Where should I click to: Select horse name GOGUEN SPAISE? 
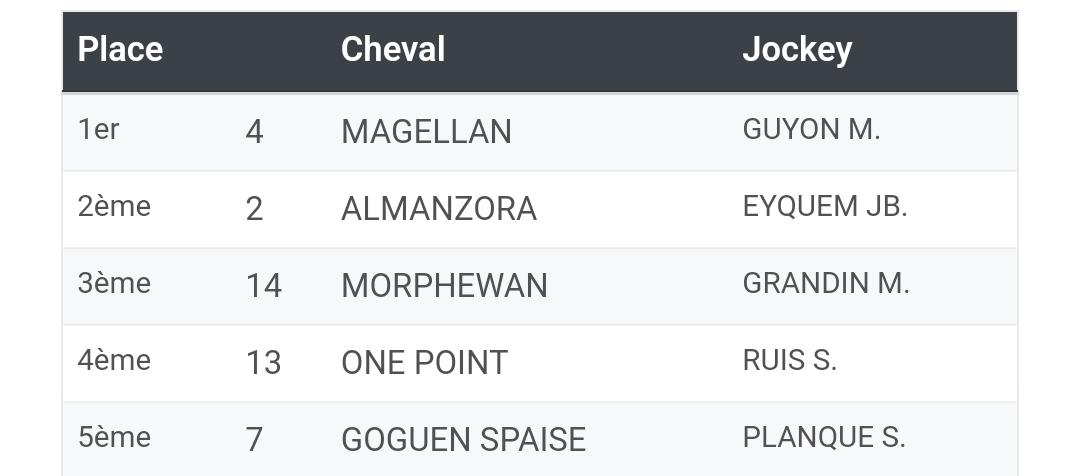[x=464, y=440]
